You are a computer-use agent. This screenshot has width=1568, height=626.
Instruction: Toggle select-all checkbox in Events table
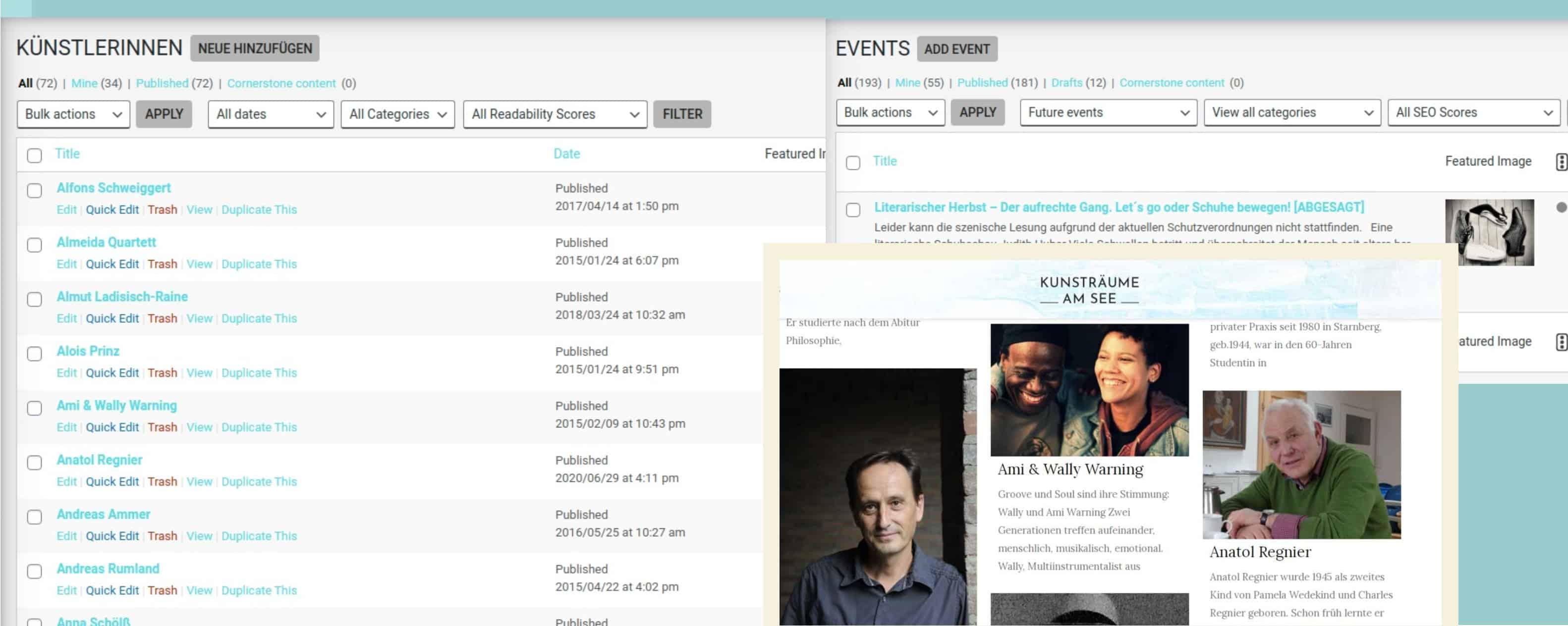(853, 162)
